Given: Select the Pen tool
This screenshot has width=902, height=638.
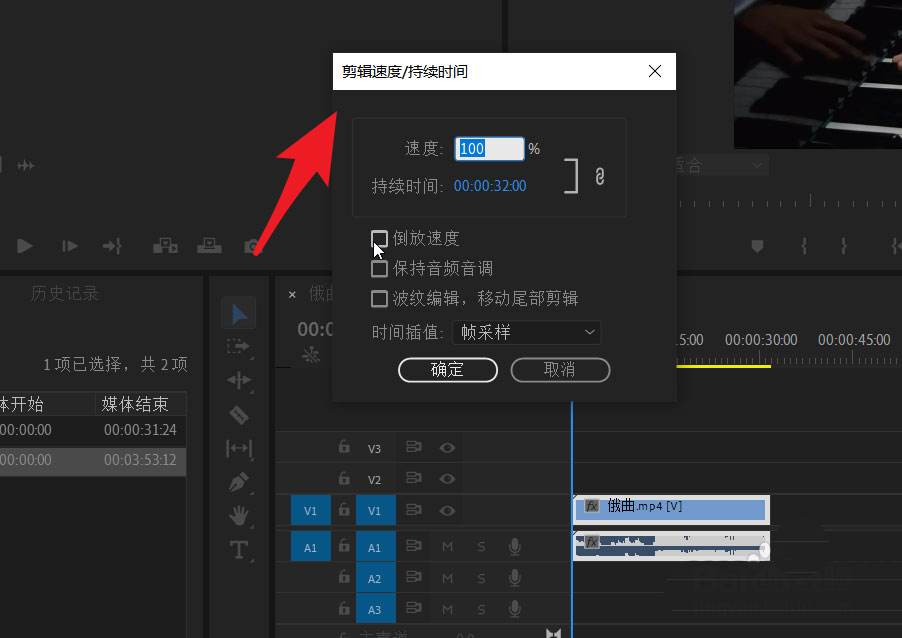Looking at the screenshot, I should pyautogui.click(x=239, y=482).
